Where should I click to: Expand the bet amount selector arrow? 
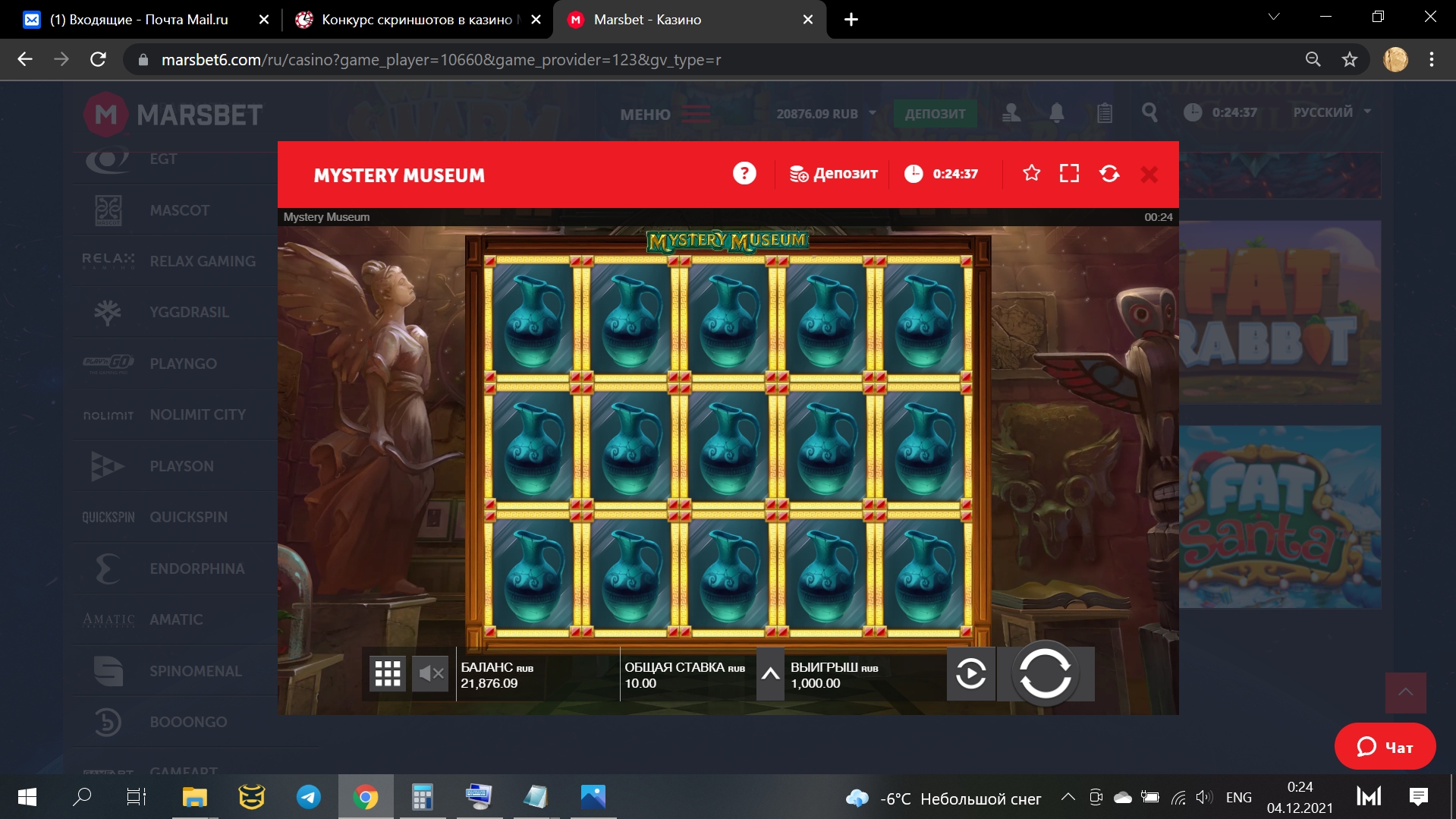tap(770, 673)
